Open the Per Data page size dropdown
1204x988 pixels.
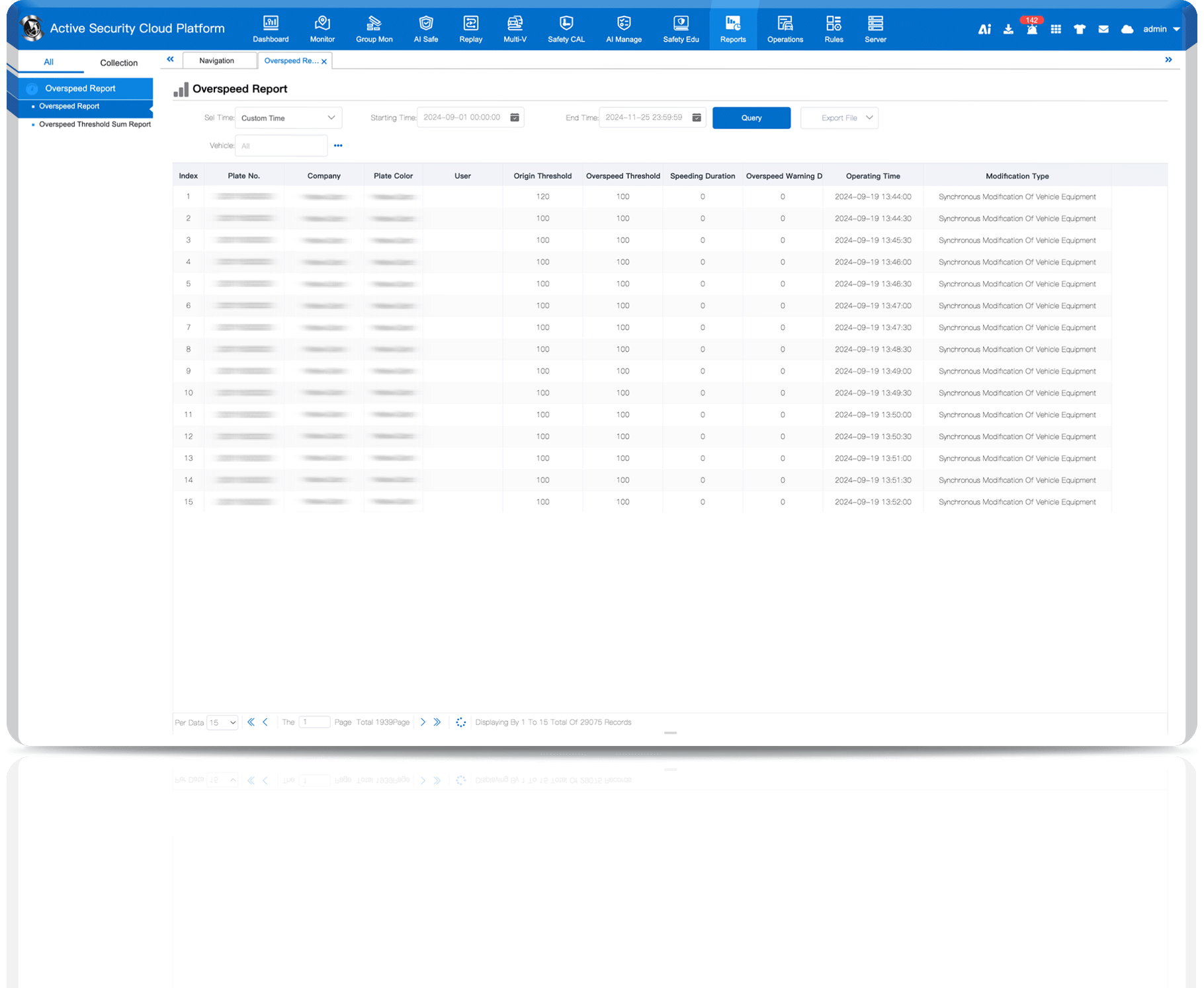pyautogui.click(x=222, y=723)
